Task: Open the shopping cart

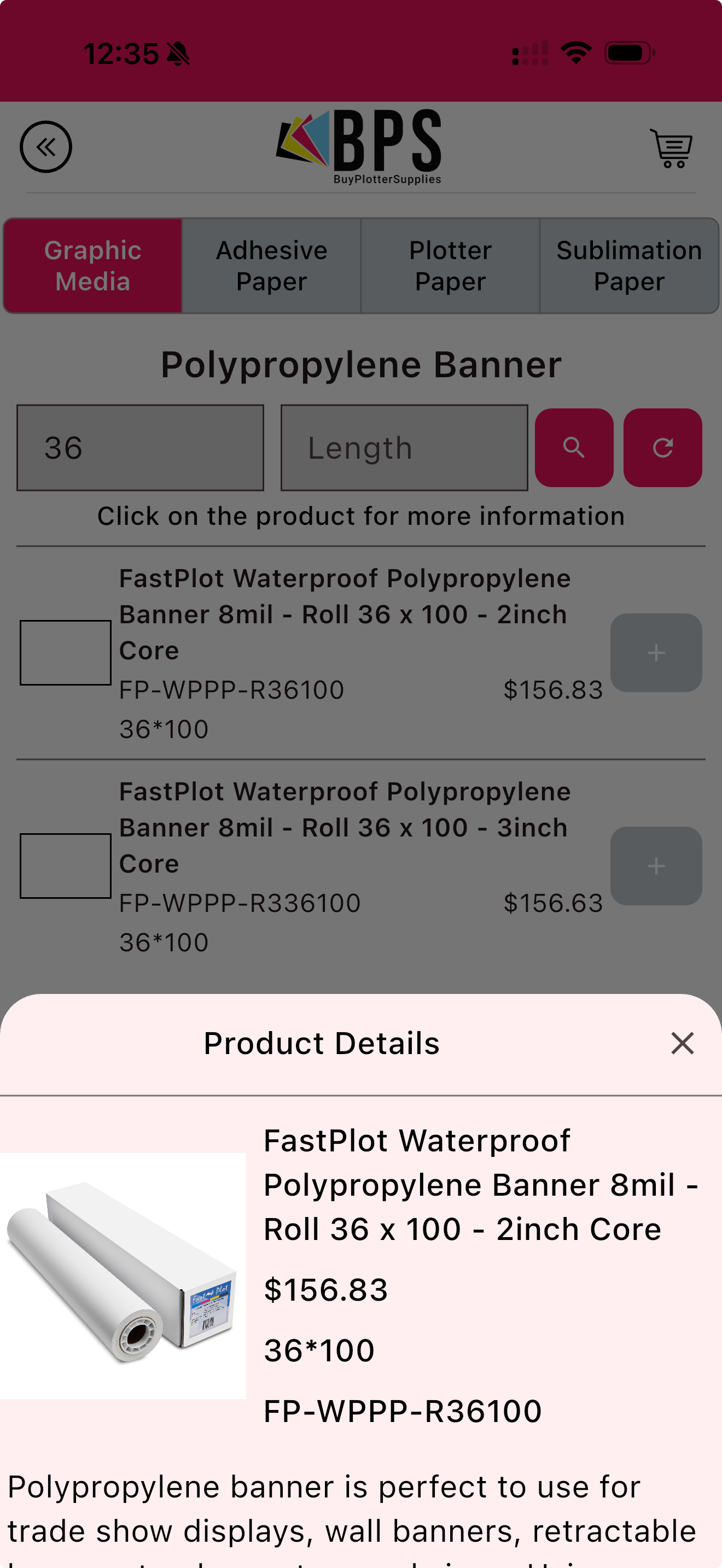Action: pyautogui.click(x=671, y=148)
